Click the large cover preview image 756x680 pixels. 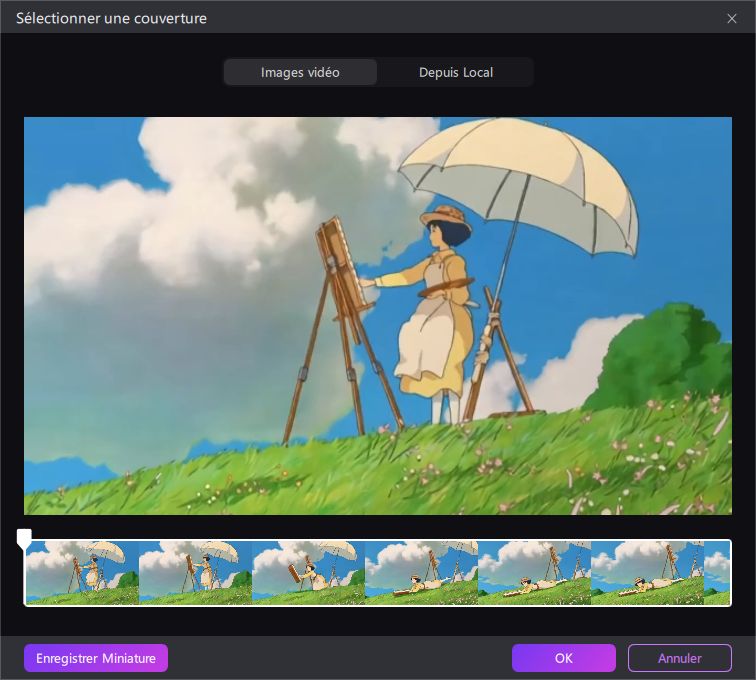(378, 316)
